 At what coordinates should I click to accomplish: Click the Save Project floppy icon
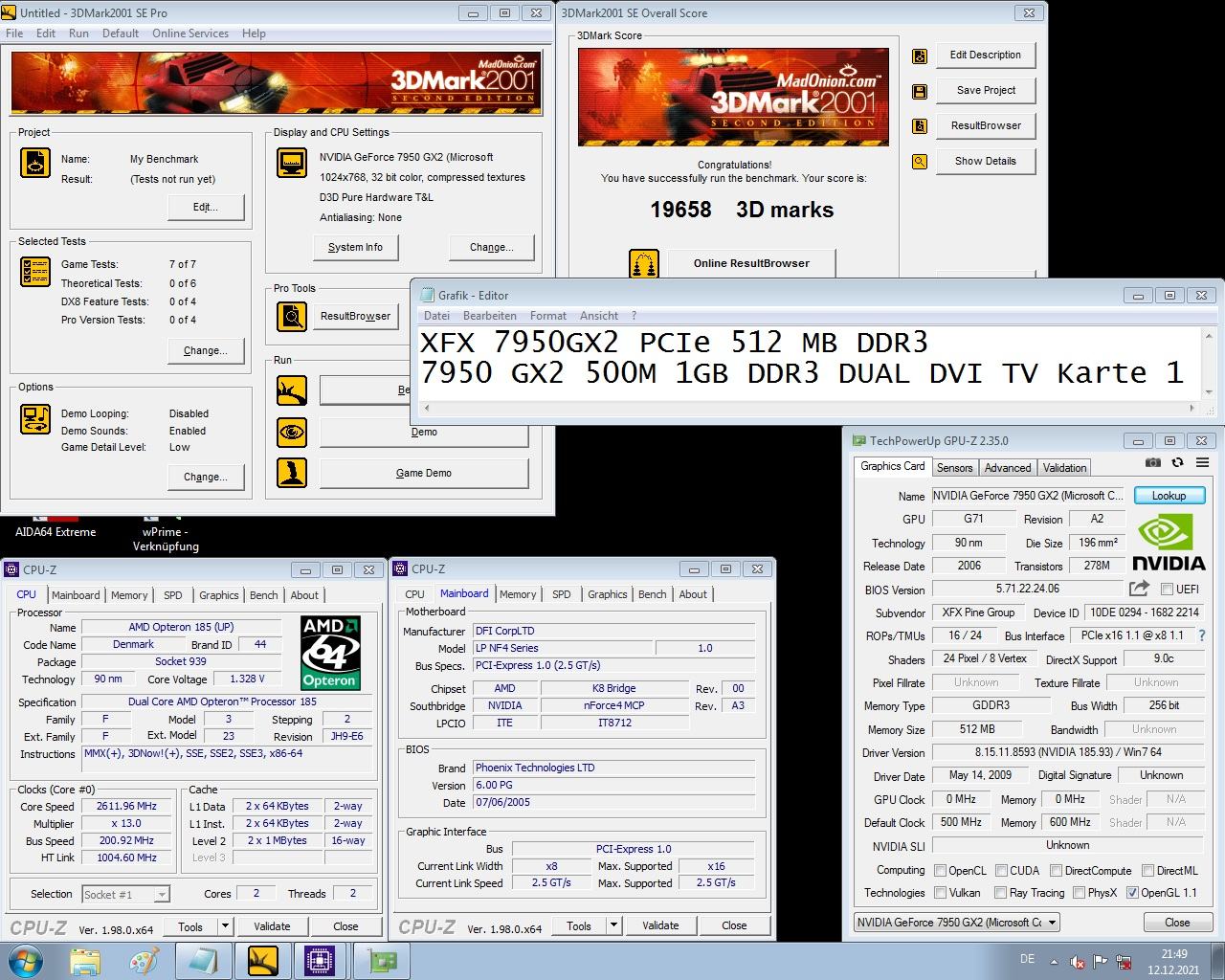[x=920, y=91]
